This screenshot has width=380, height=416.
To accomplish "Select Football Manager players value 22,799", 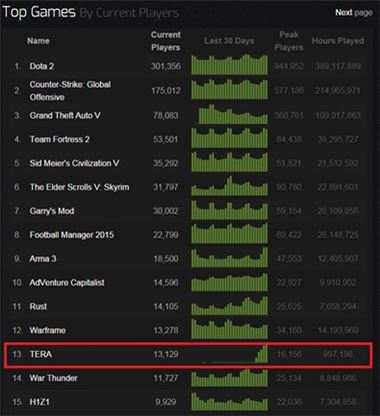I will coord(166,235).
